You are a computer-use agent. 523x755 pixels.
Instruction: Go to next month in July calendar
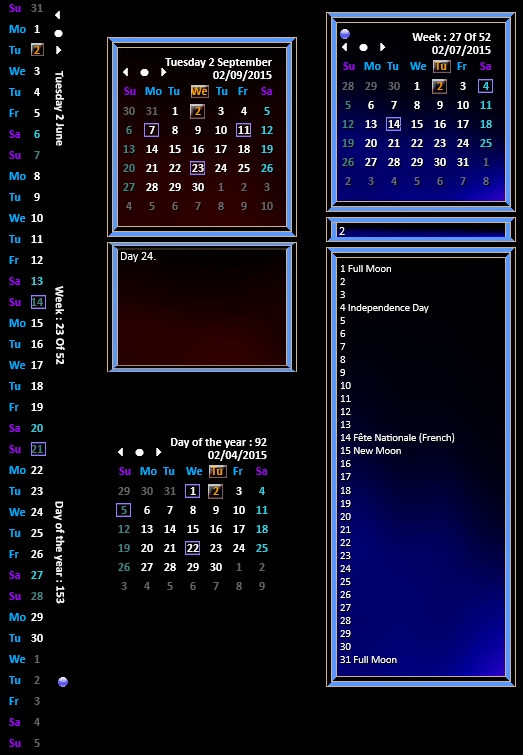[382, 47]
